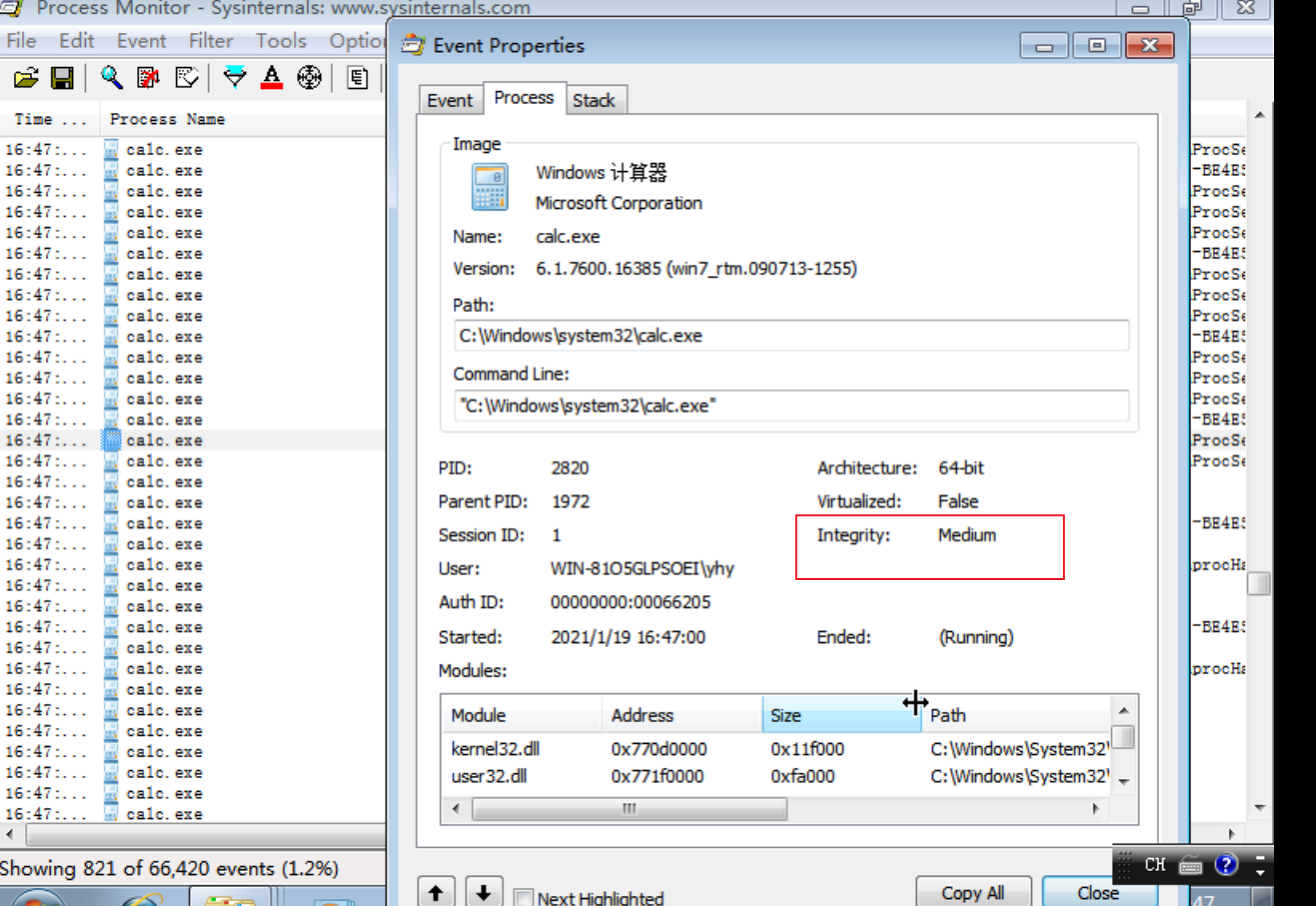Click the Clear display toolbar icon
This screenshot has width=1316, height=906.
[148, 77]
